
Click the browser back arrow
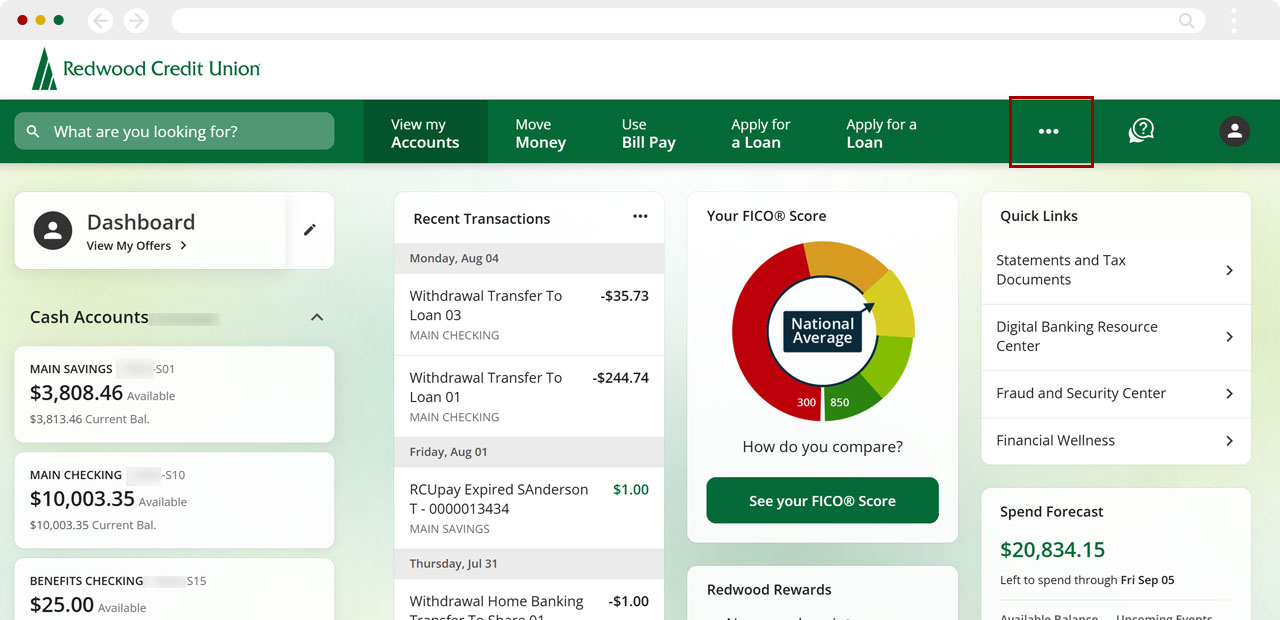click(x=100, y=21)
